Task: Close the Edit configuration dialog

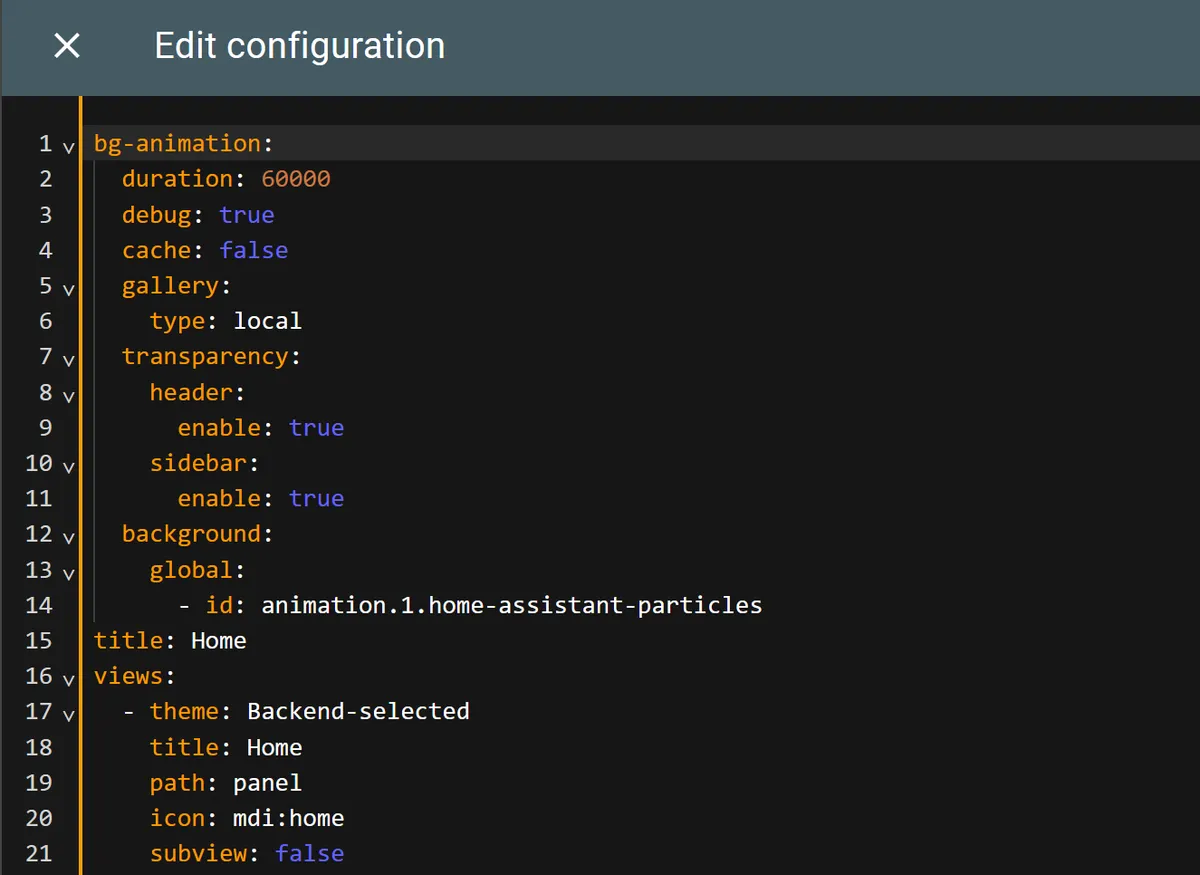Action: click(x=67, y=46)
